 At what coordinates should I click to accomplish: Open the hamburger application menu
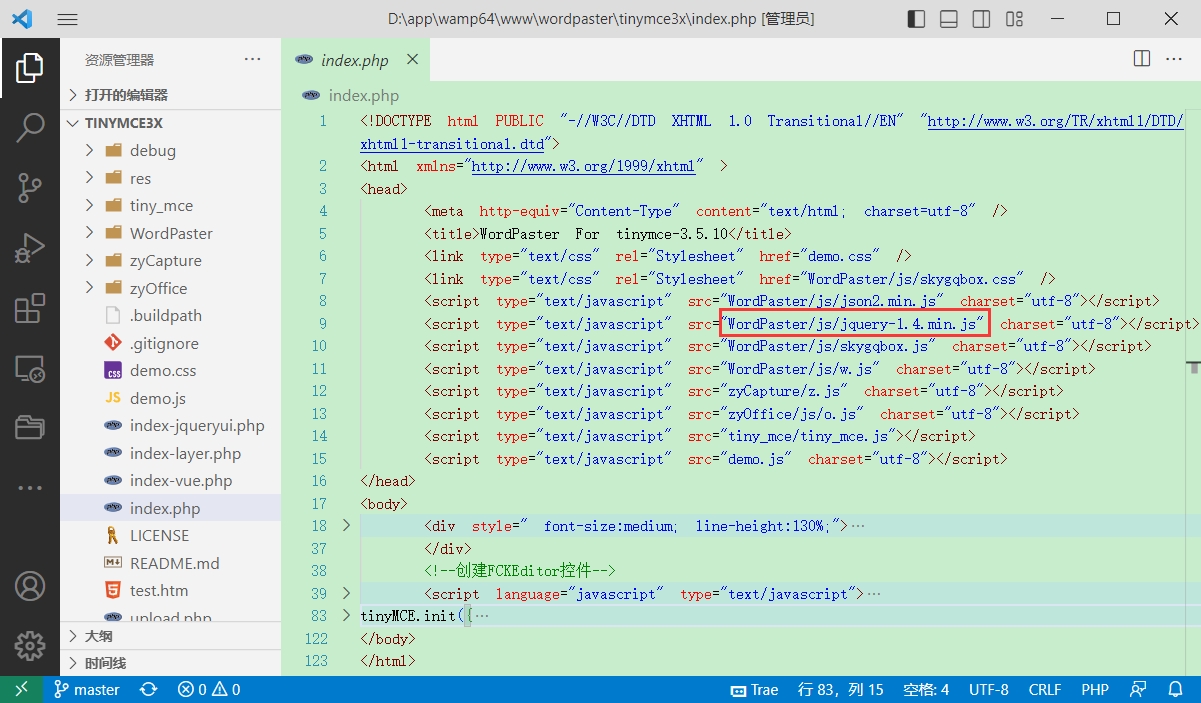click(67, 19)
